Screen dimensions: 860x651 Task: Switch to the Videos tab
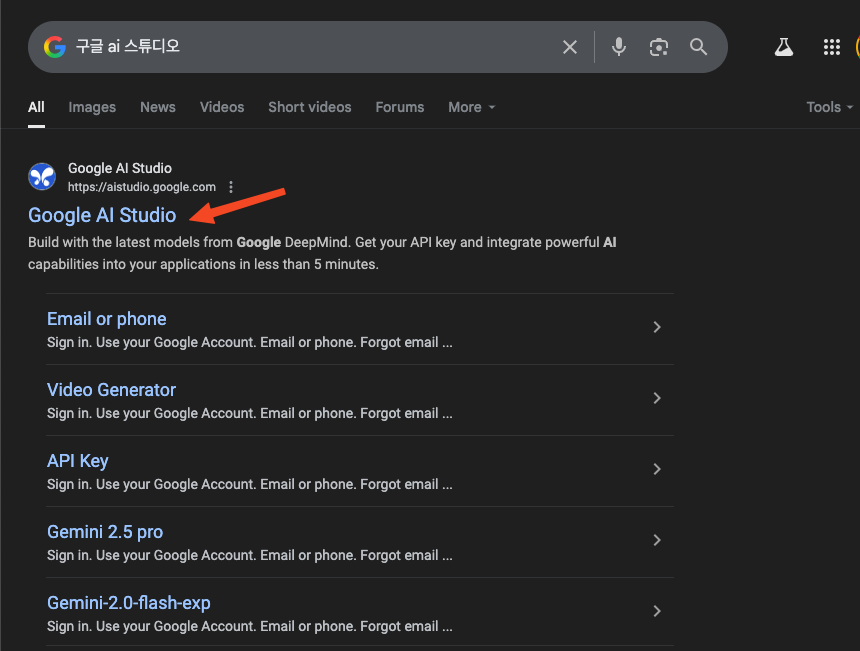(x=222, y=107)
